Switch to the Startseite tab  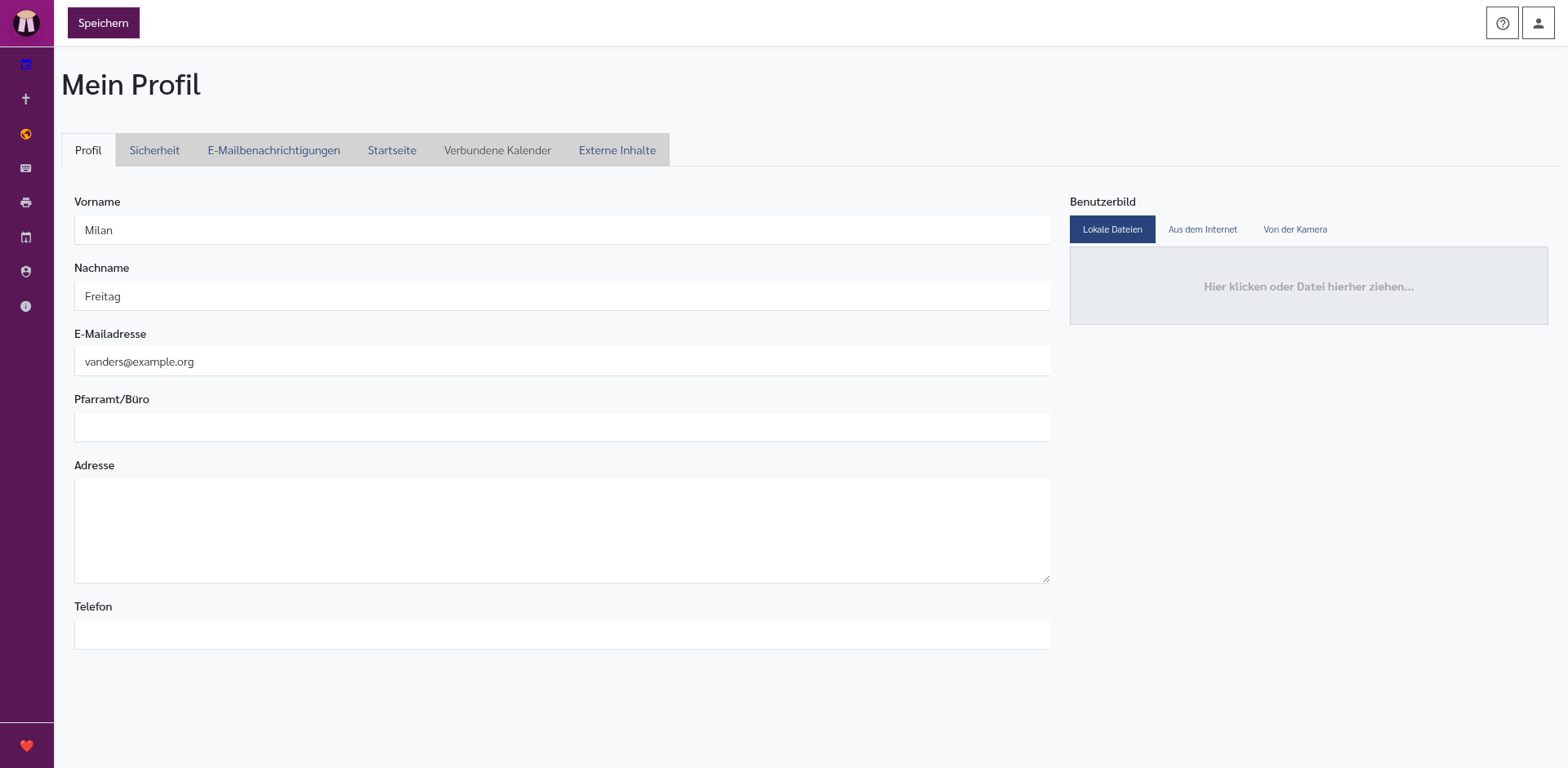click(x=392, y=150)
